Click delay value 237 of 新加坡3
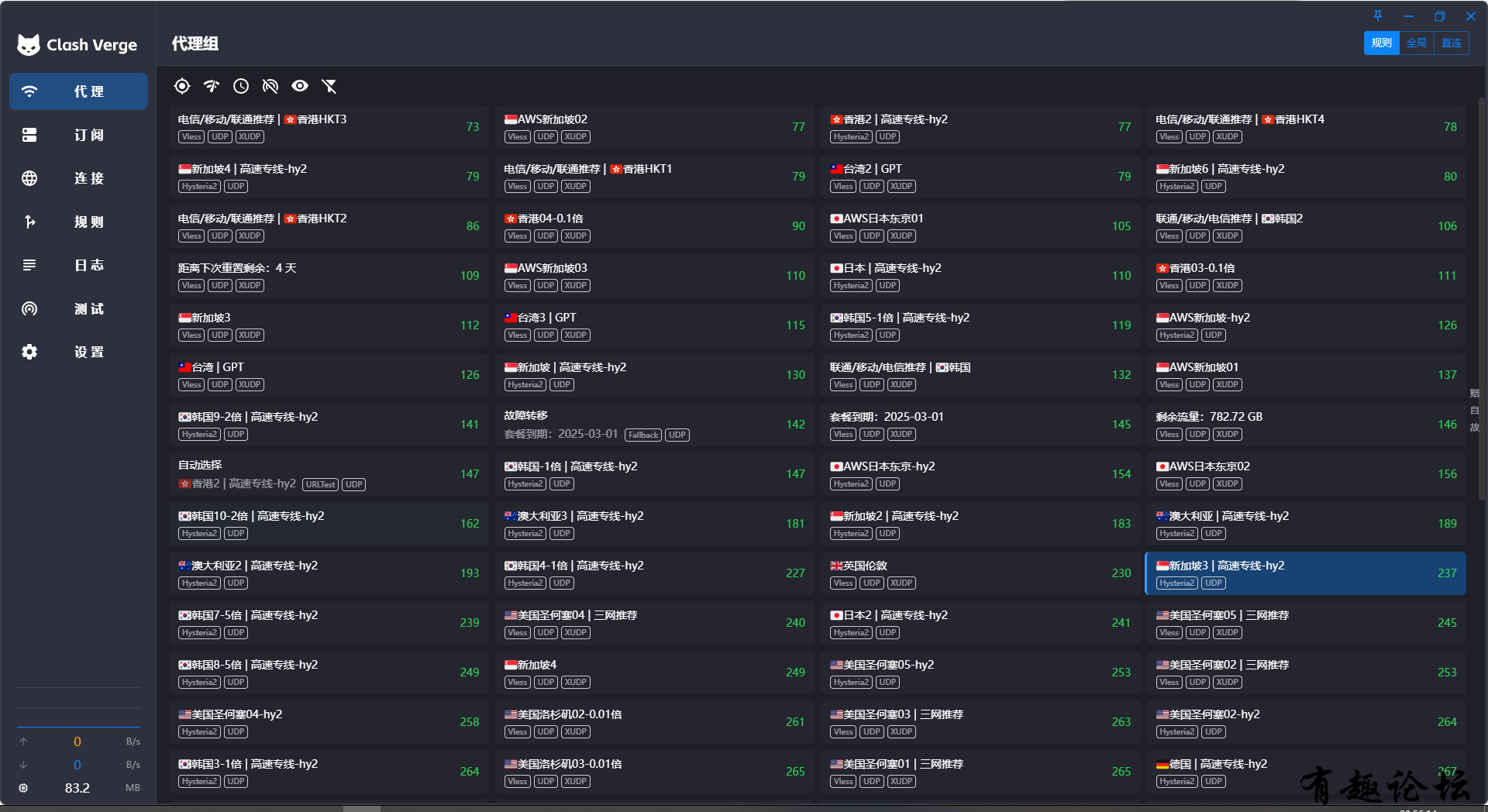The width and height of the screenshot is (1488, 812). pyautogui.click(x=1447, y=573)
